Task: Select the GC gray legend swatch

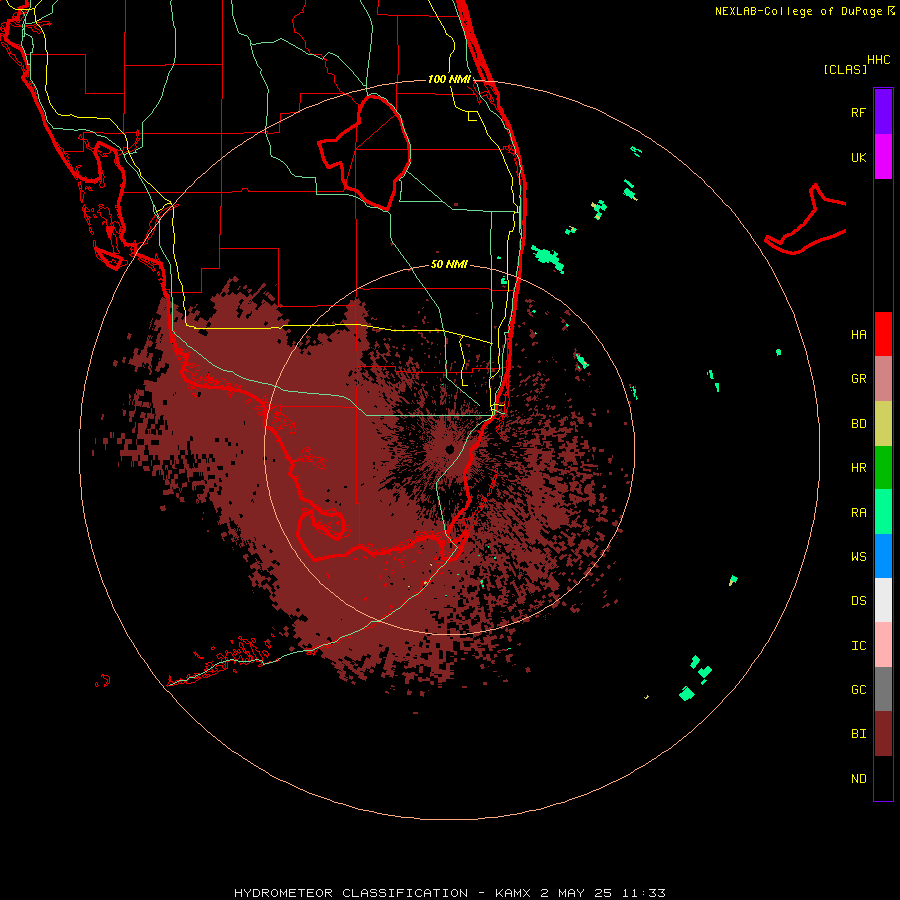Action: coord(883,689)
